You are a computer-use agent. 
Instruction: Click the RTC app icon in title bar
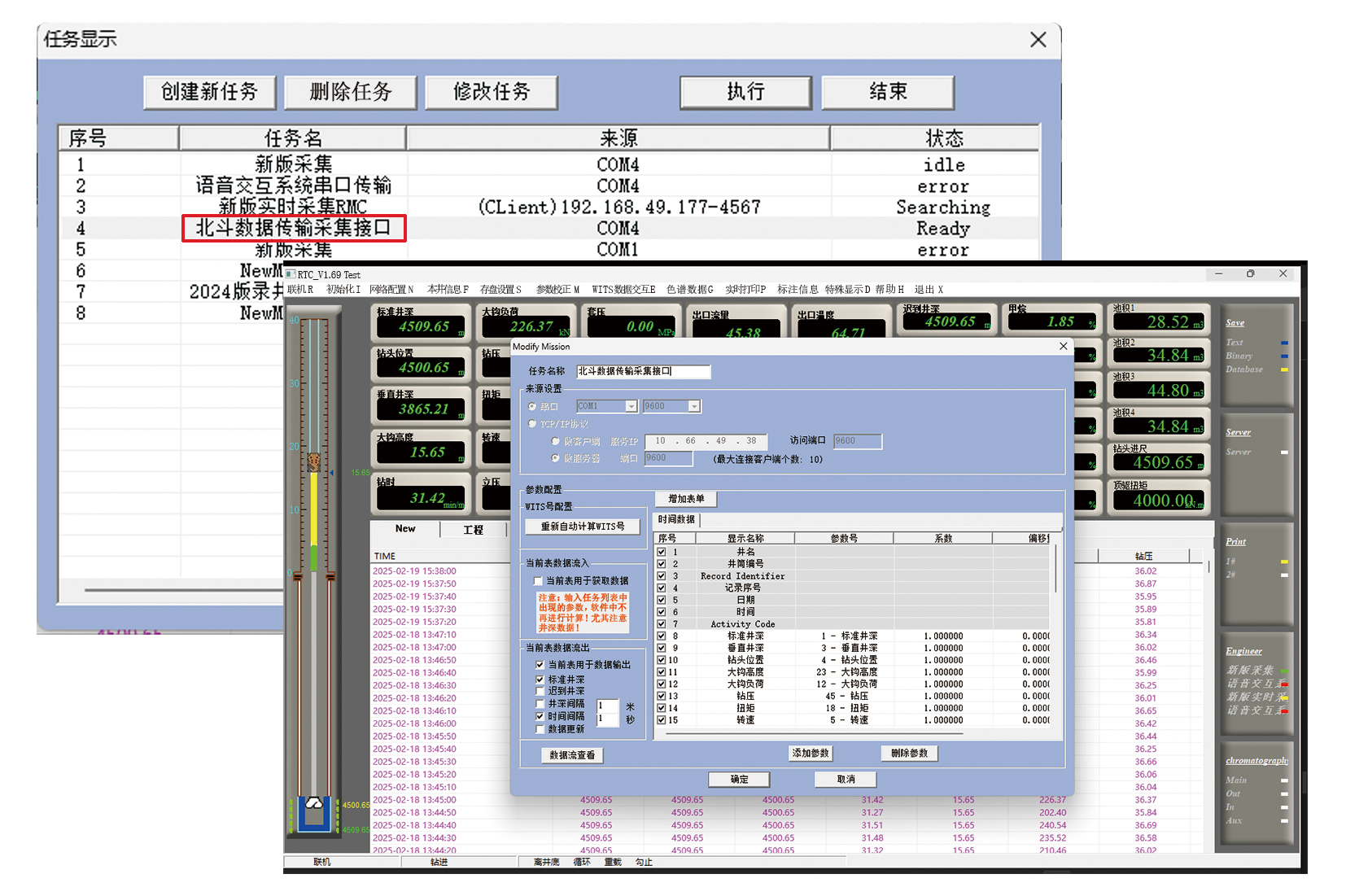[x=291, y=274]
